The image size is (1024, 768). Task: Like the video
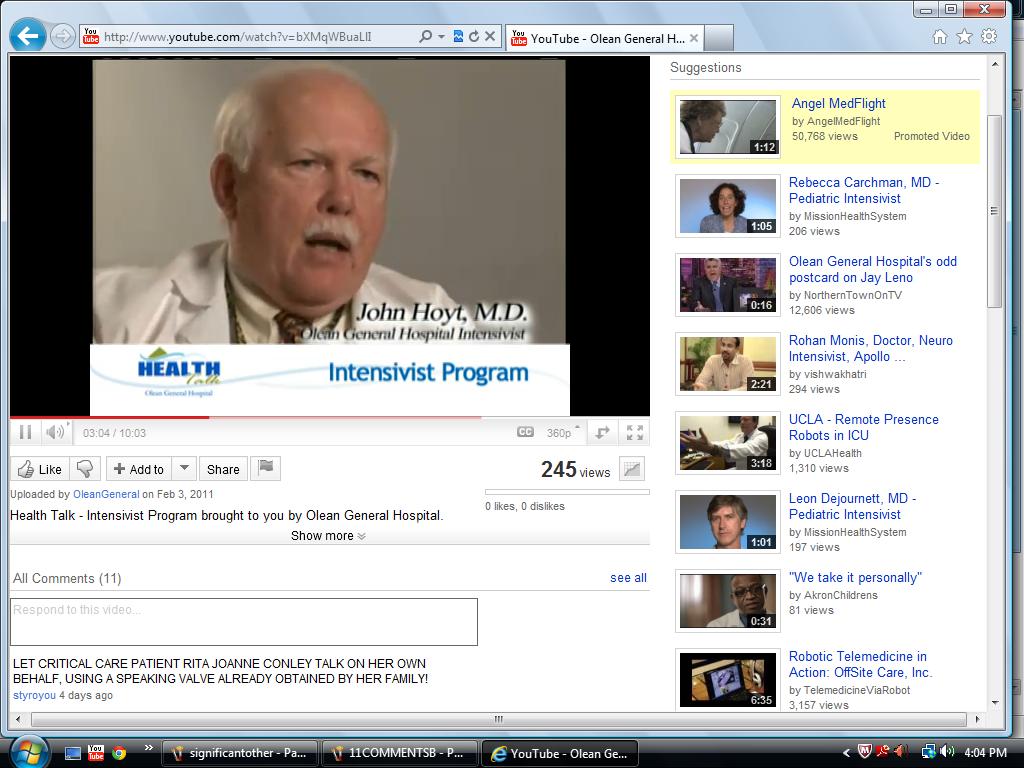(40, 469)
